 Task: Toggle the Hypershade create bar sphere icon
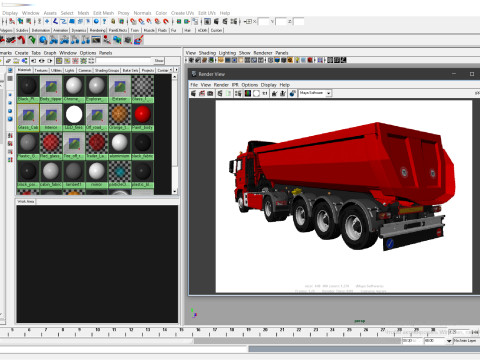[10, 70]
